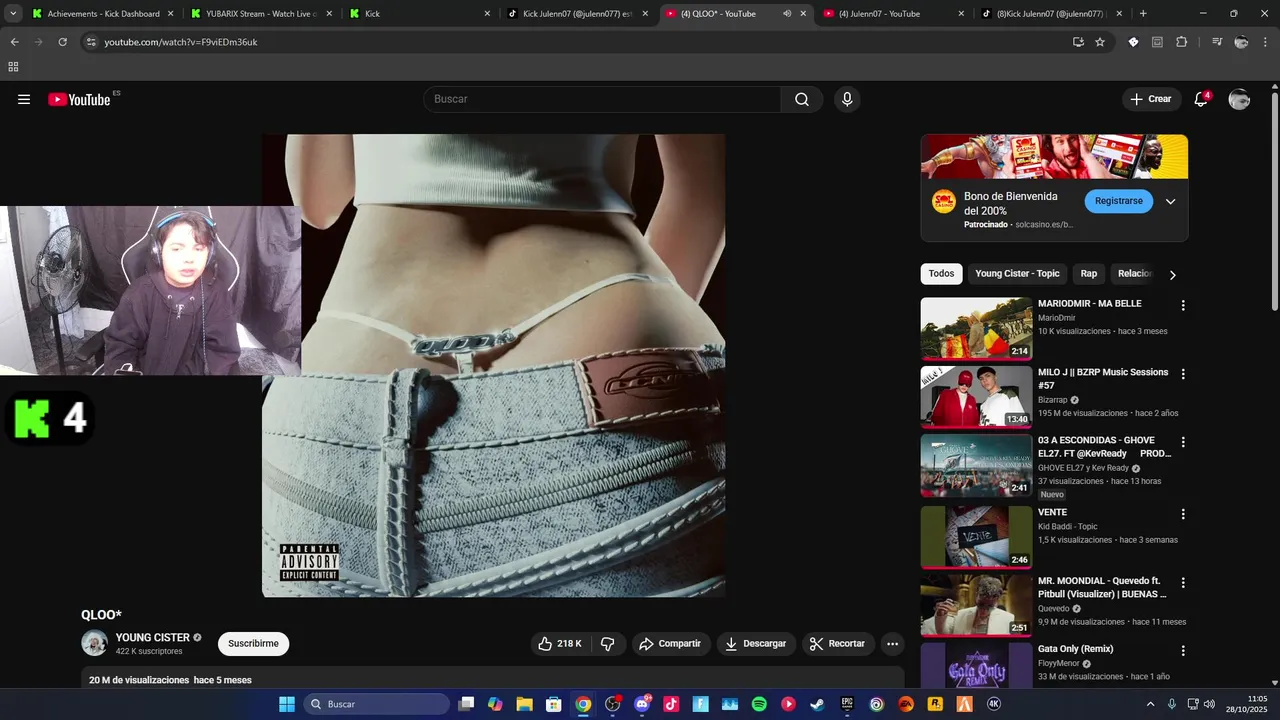This screenshot has width=1280, height=720.
Task: Expand the casino ad chevron
Action: click(x=1171, y=201)
